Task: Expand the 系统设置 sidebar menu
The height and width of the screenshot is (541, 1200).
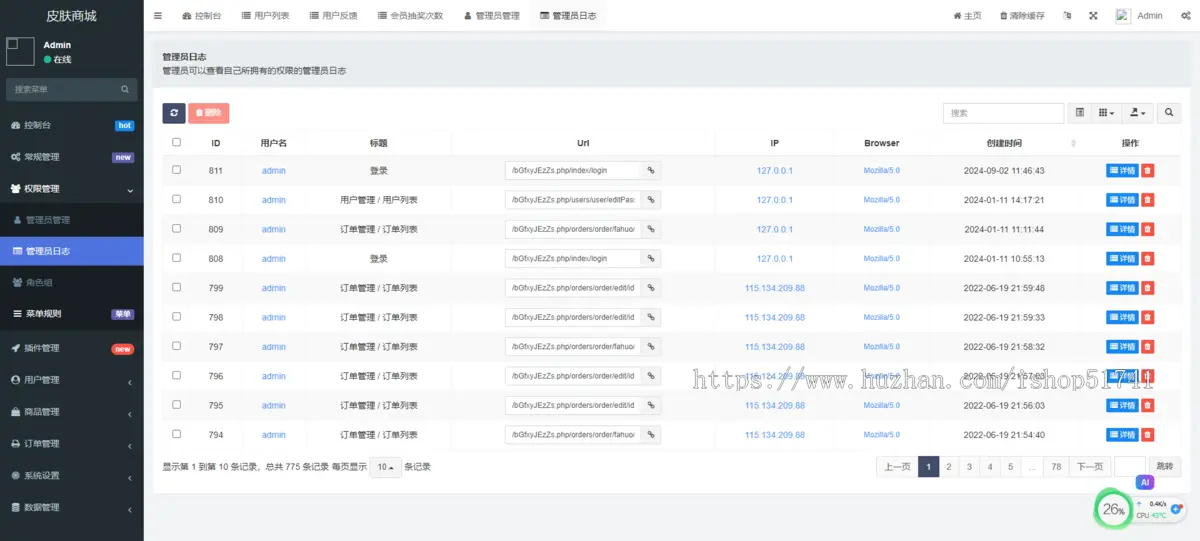Action: tap(72, 476)
